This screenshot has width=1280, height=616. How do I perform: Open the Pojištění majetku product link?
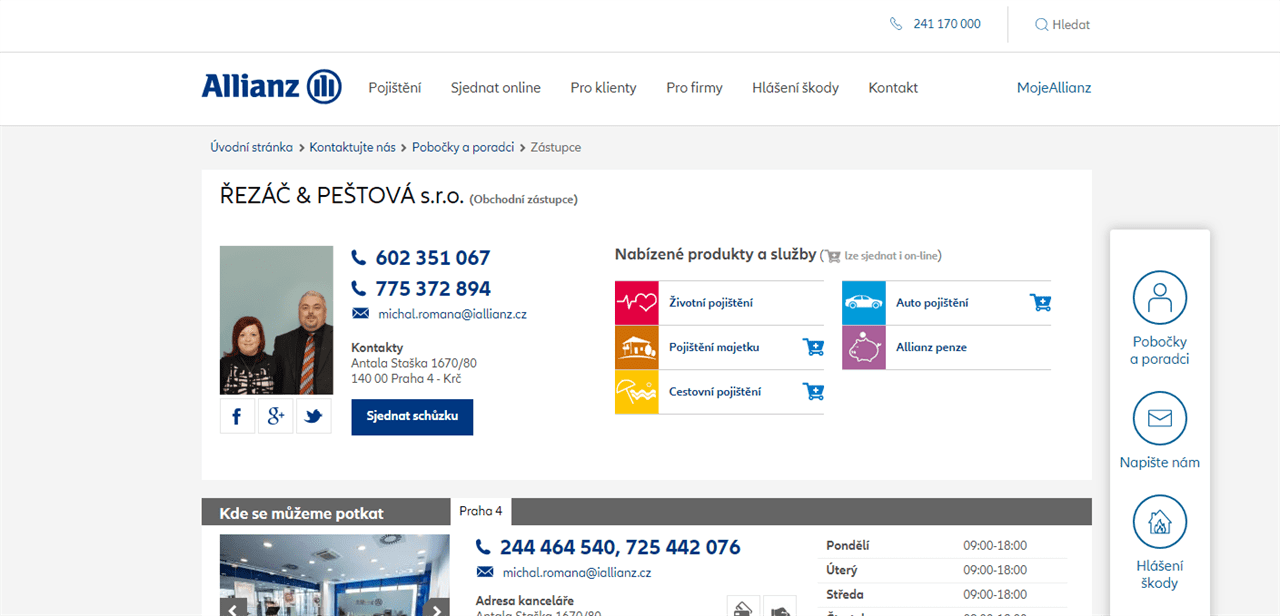click(x=714, y=348)
